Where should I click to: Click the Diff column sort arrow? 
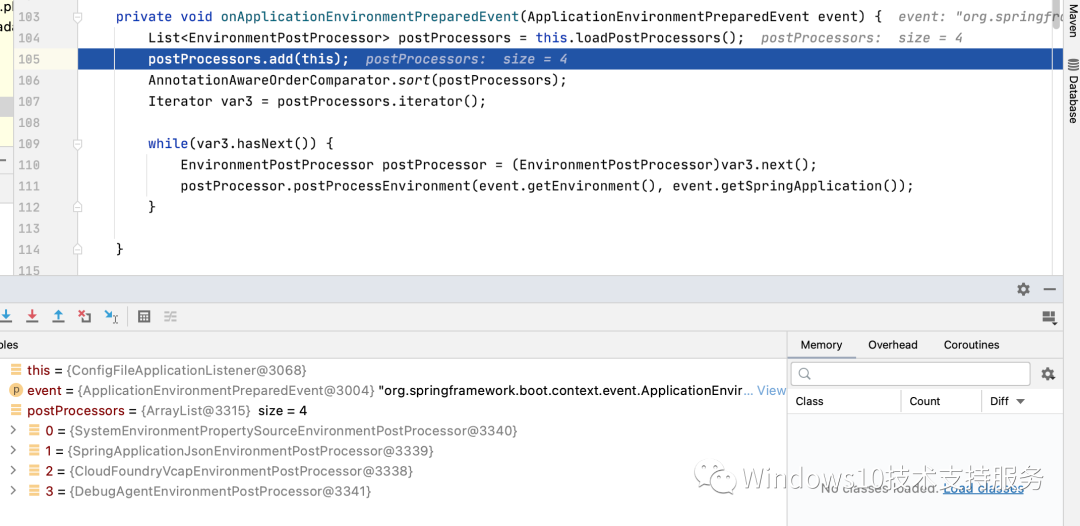point(1021,401)
